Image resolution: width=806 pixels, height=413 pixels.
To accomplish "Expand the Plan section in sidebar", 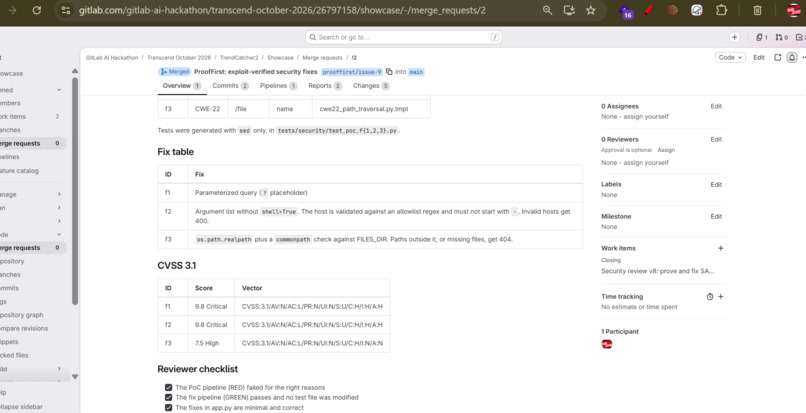I will pos(59,208).
